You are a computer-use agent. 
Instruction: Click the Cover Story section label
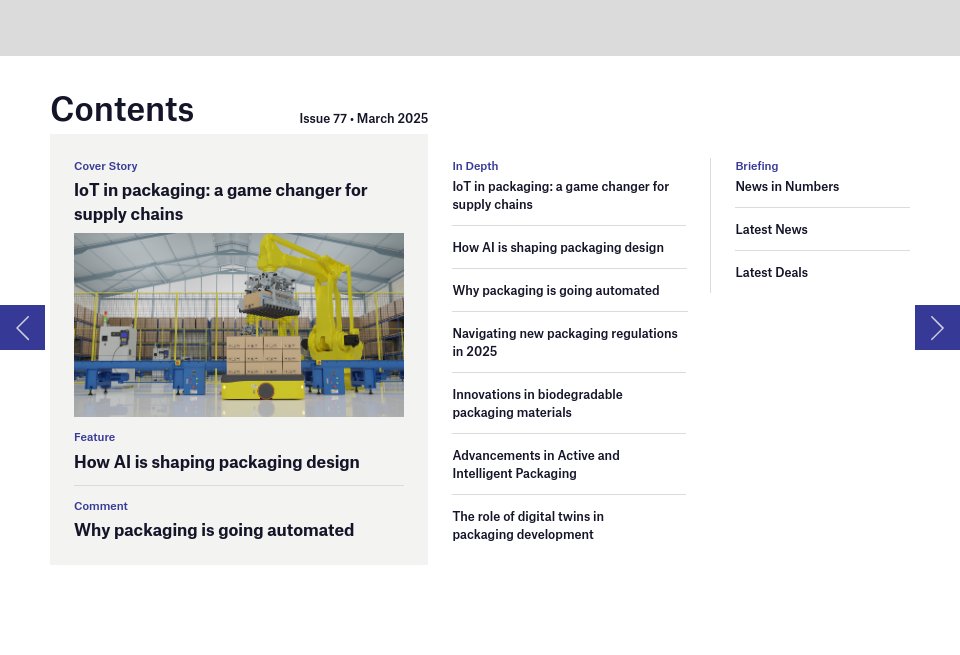pyautogui.click(x=106, y=166)
